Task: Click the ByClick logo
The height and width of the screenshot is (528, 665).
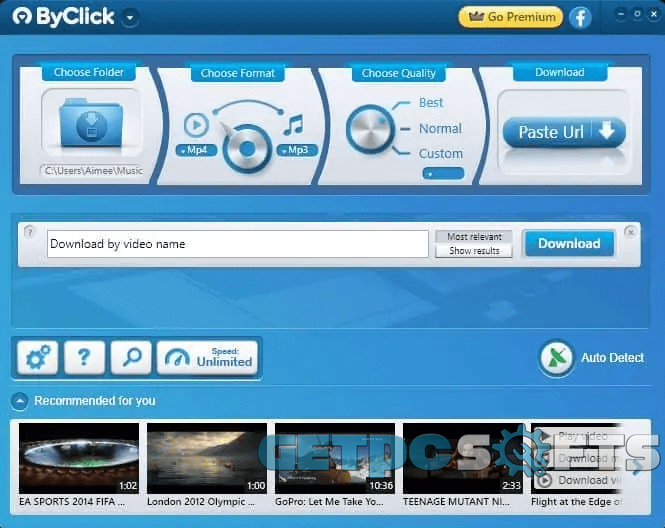Action: [63, 17]
